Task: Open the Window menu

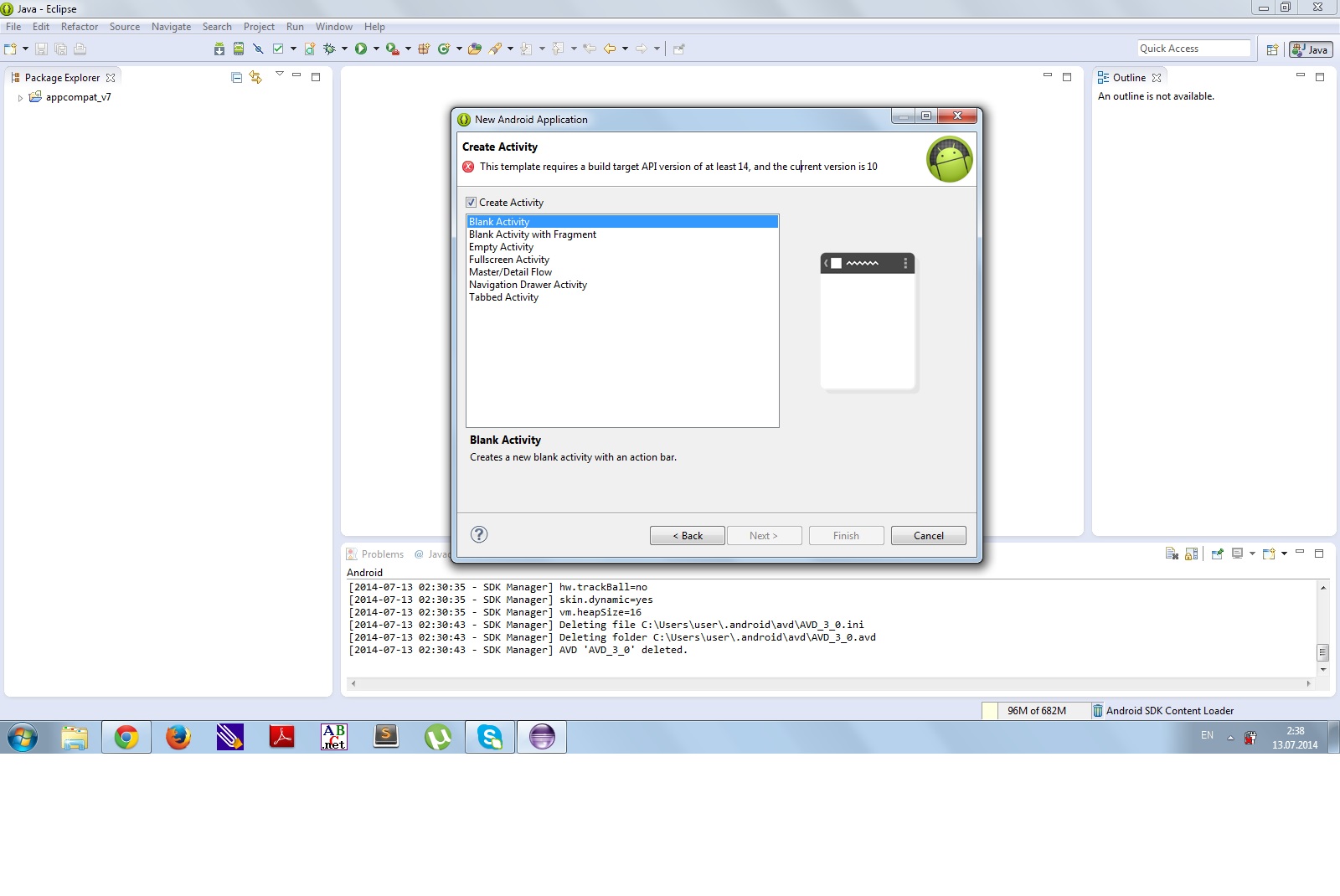Action: (334, 27)
